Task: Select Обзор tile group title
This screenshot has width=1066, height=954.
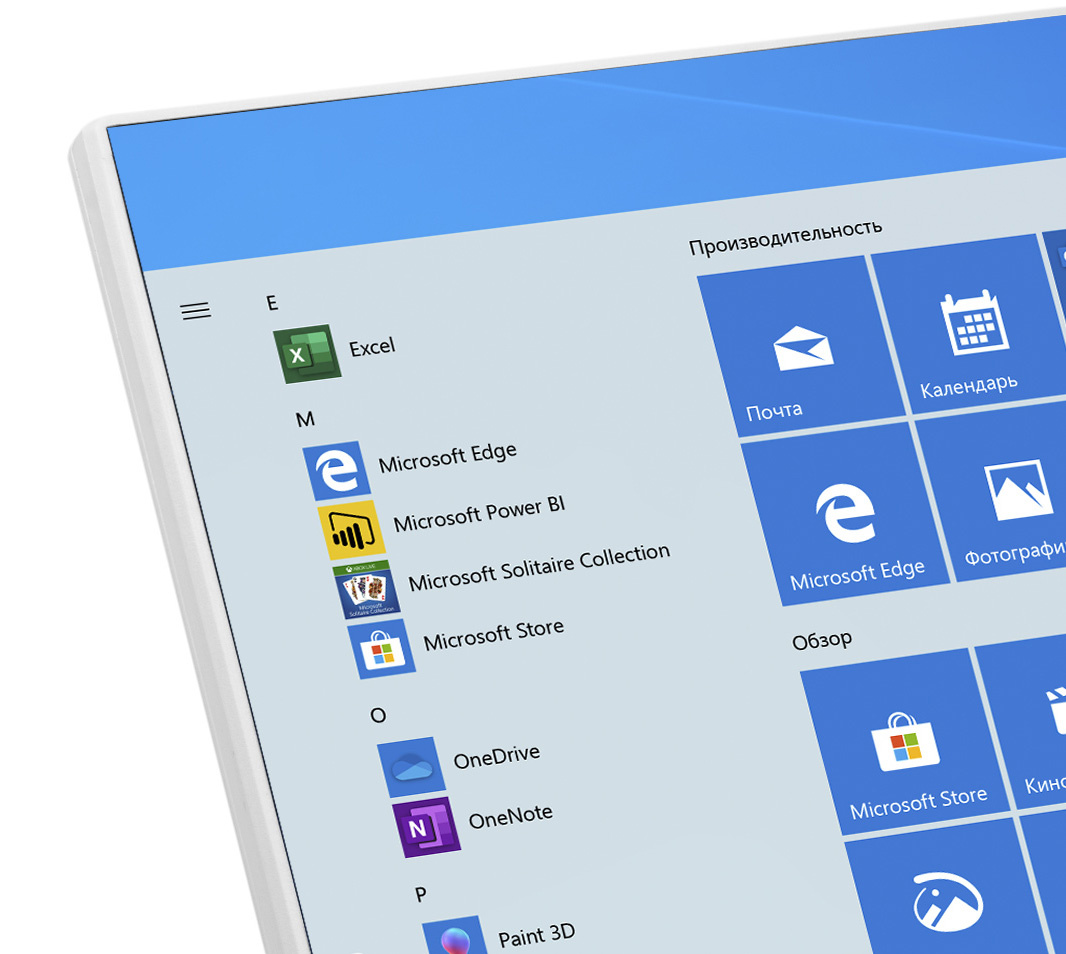Action: [x=821, y=641]
